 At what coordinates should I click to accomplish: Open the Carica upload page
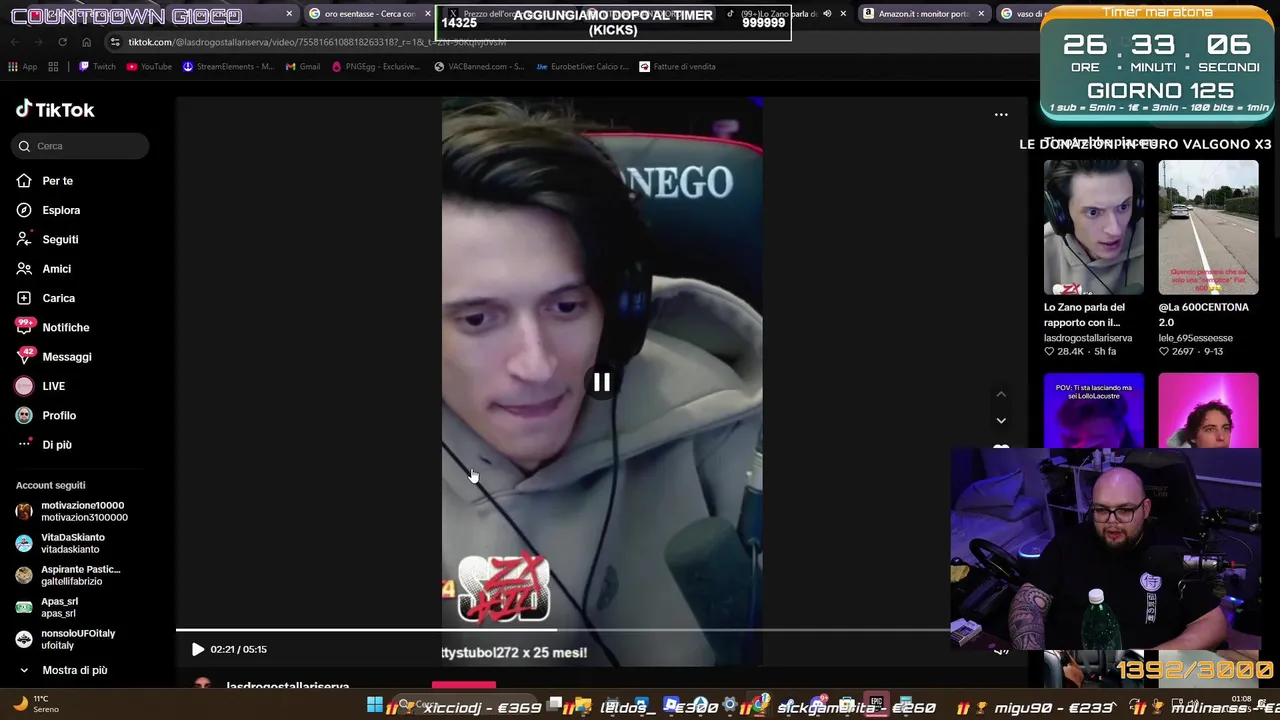click(x=58, y=298)
